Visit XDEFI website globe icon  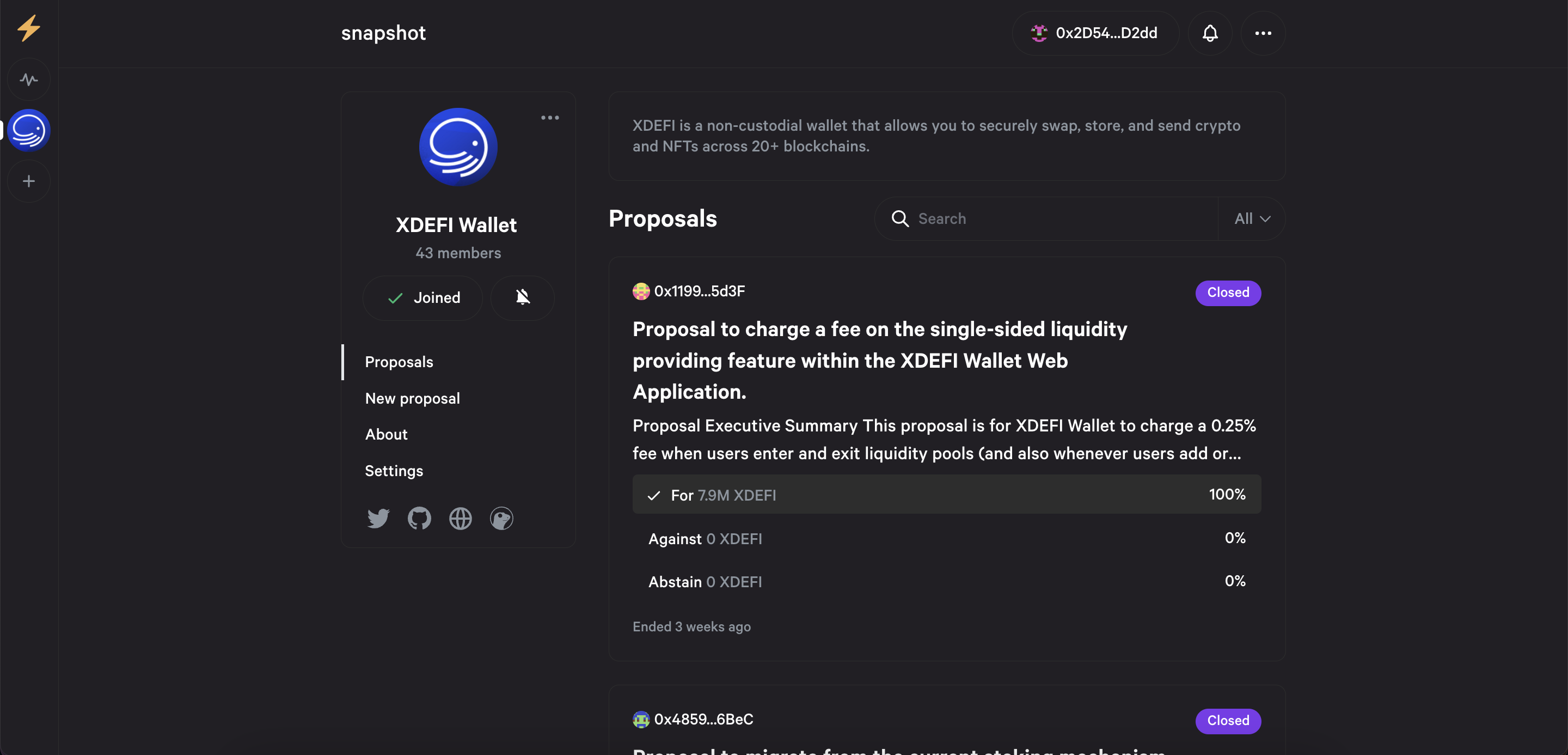tap(460, 519)
